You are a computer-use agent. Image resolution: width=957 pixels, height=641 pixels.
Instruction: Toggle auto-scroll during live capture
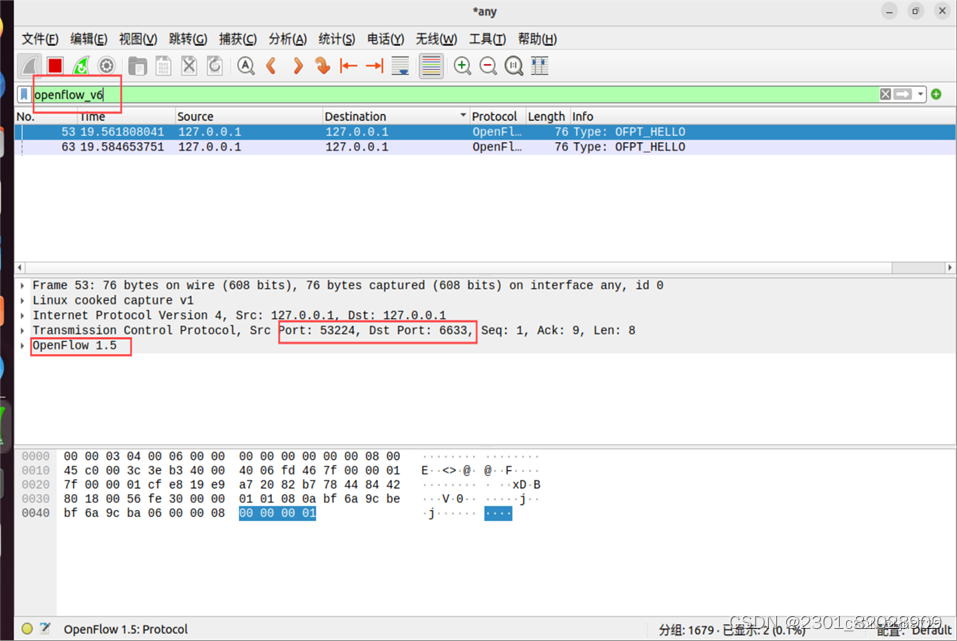399,65
